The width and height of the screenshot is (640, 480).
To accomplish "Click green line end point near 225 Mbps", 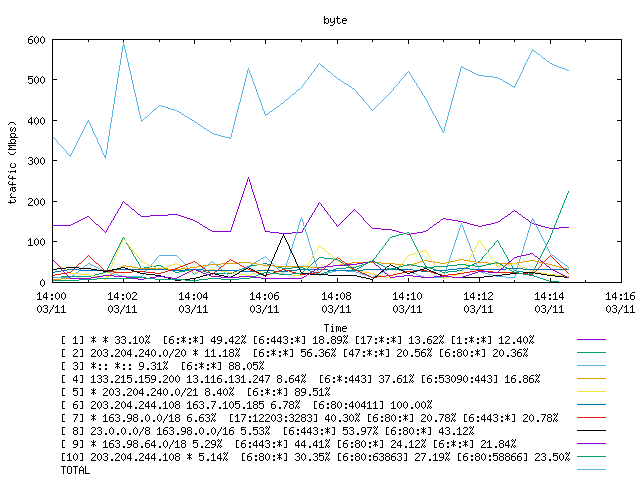I will coord(568,191).
